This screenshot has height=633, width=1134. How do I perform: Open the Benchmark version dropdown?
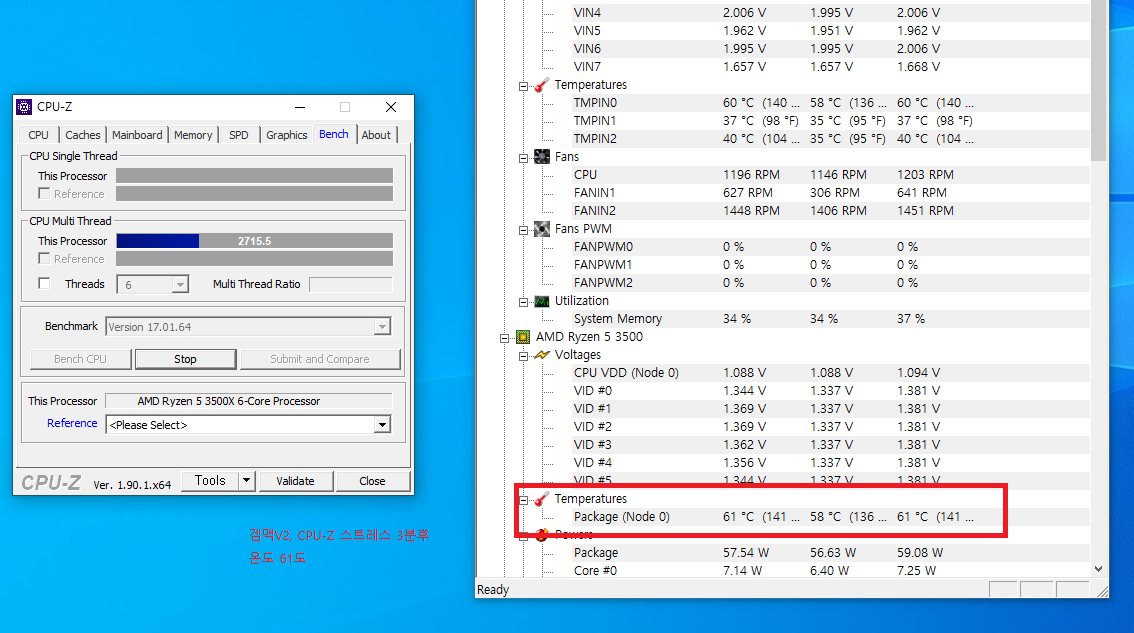pyautogui.click(x=382, y=327)
